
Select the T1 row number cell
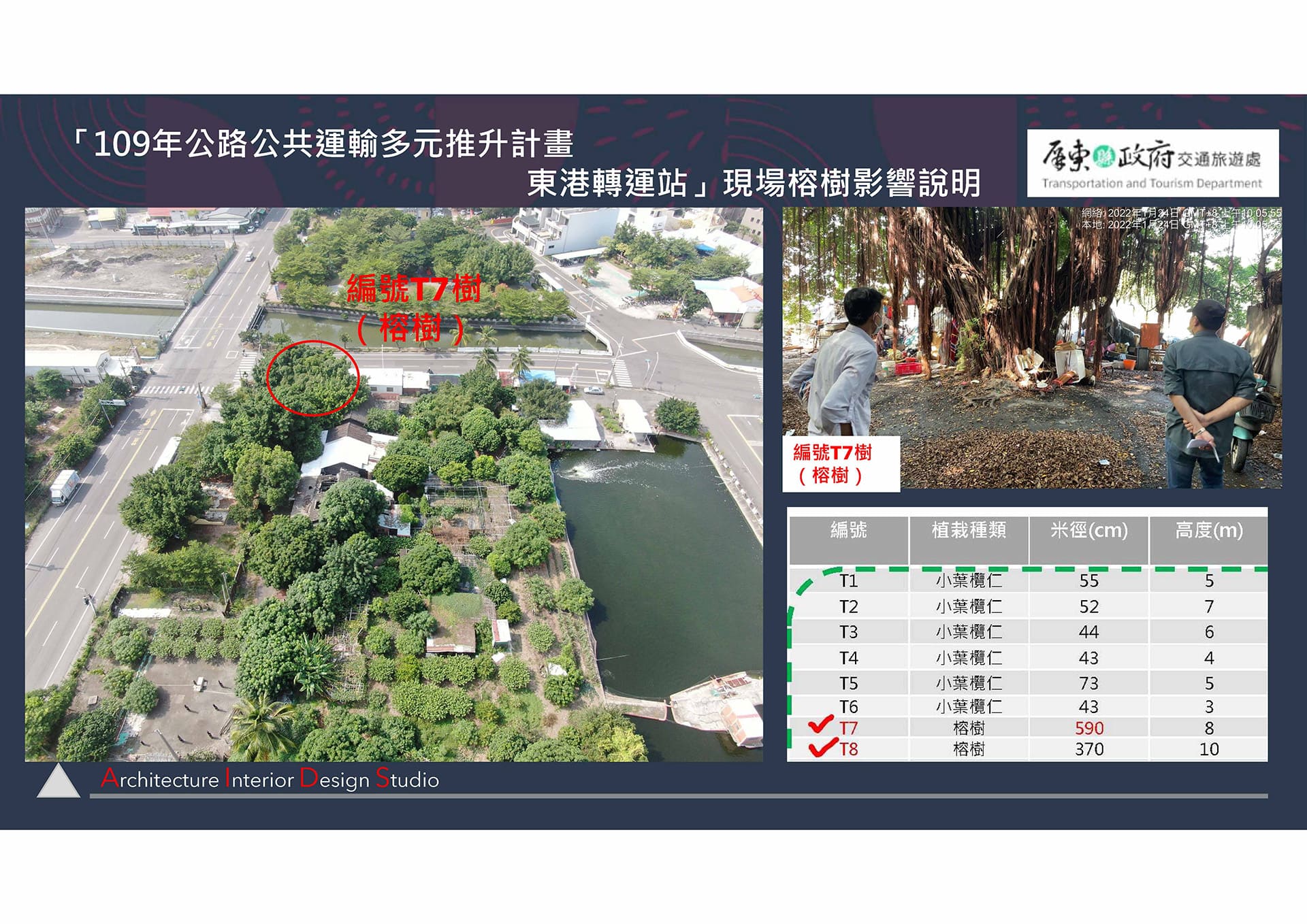(848, 580)
